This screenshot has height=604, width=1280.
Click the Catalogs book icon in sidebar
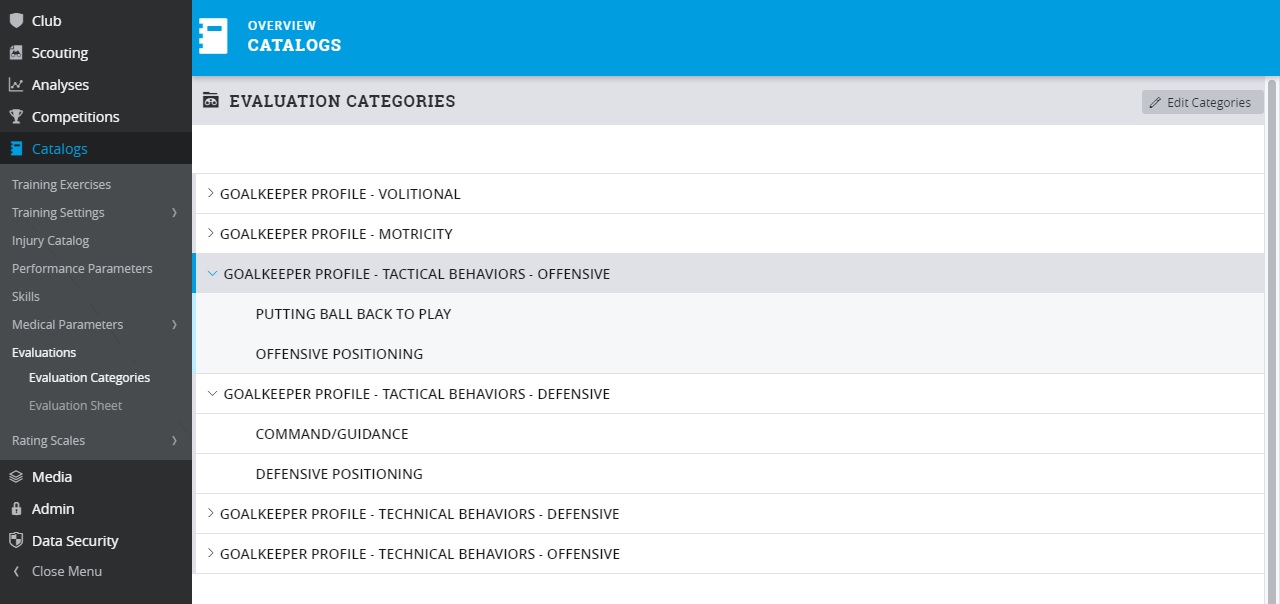16,149
